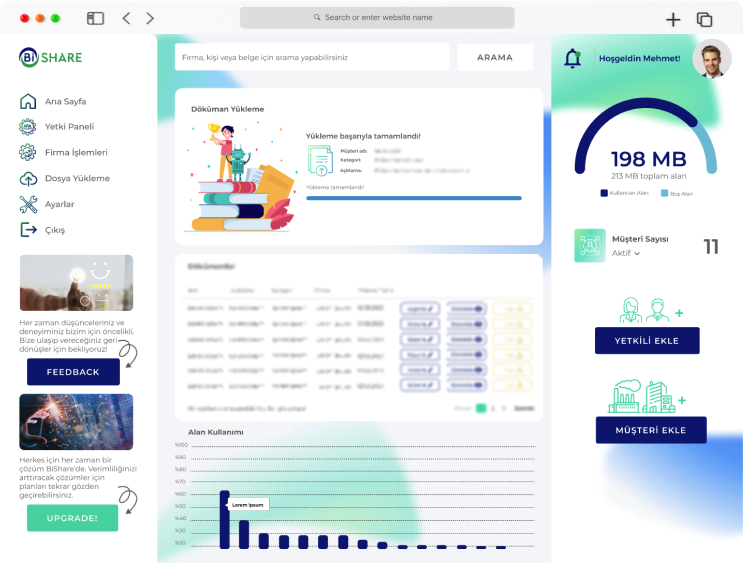Open Ana Sayfa home icon

tap(28, 101)
